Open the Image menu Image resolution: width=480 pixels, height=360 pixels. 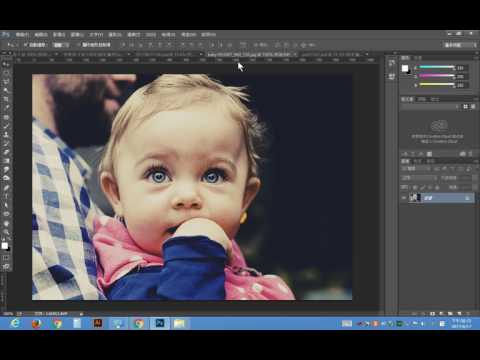[x=59, y=34]
